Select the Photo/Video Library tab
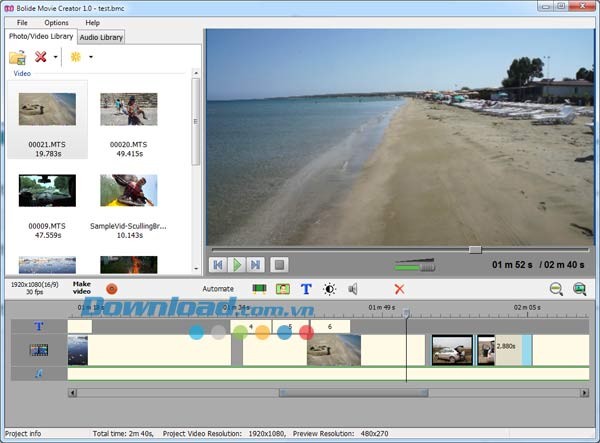This screenshot has height=443, width=600. [41, 36]
